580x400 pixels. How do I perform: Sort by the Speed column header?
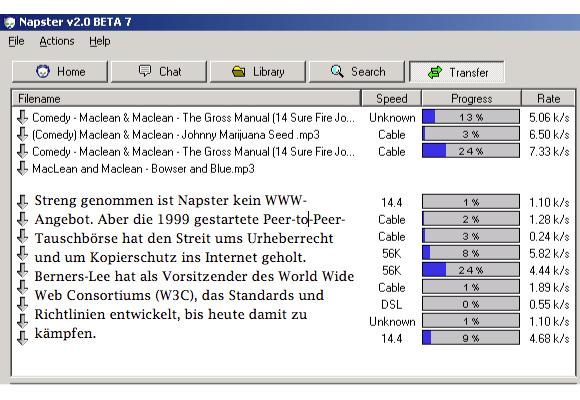point(391,98)
